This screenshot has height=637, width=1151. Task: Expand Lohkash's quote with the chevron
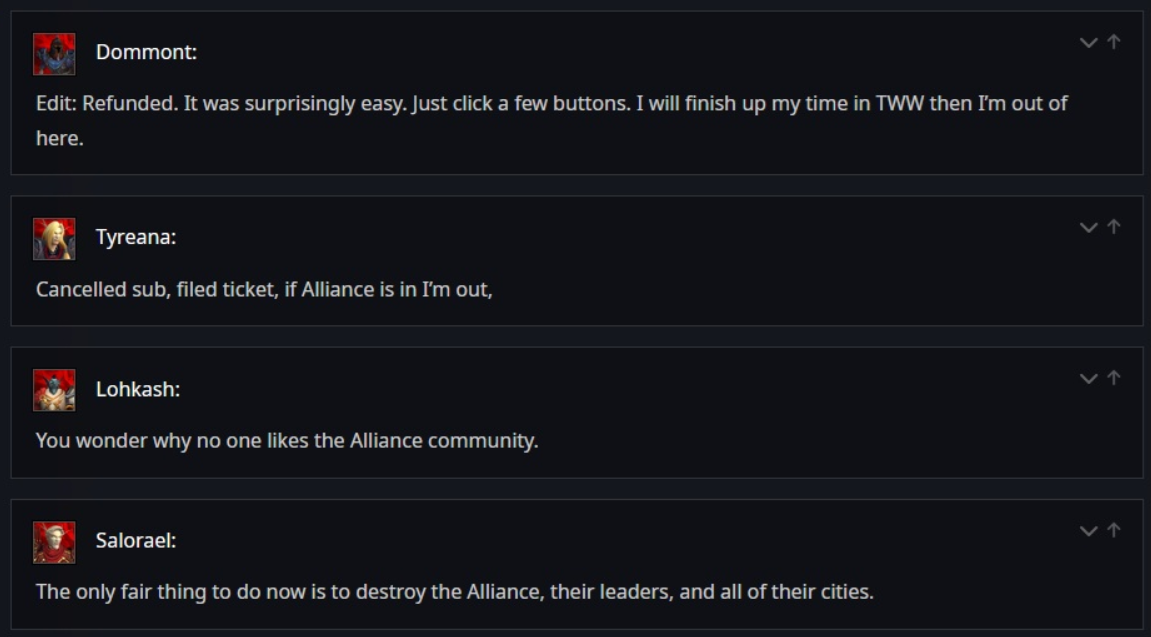click(1089, 378)
